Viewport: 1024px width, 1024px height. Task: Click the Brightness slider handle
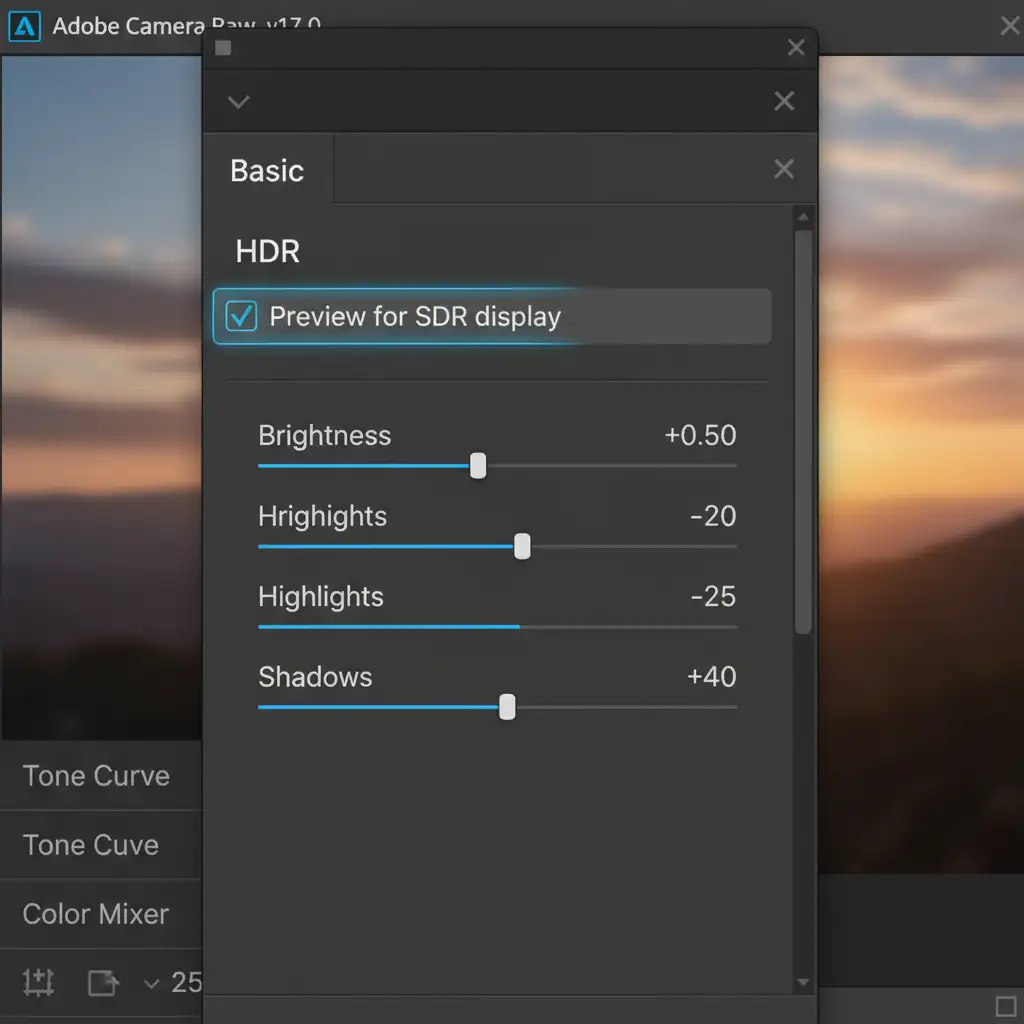pos(478,466)
